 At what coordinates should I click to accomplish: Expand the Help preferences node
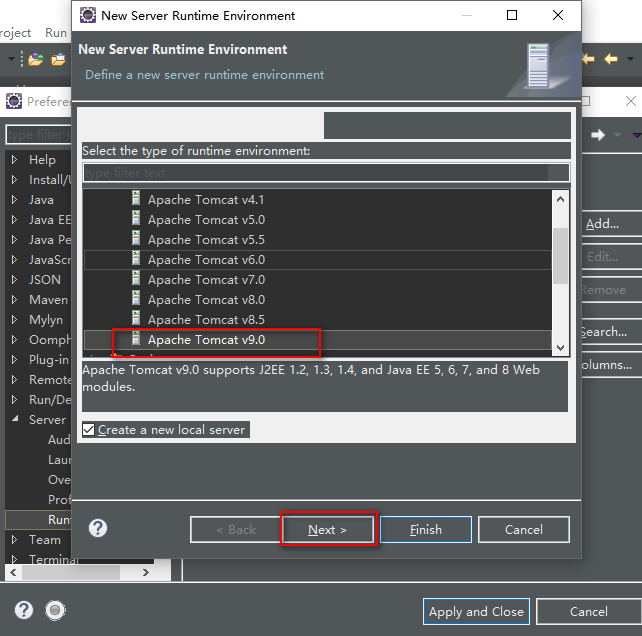14,159
